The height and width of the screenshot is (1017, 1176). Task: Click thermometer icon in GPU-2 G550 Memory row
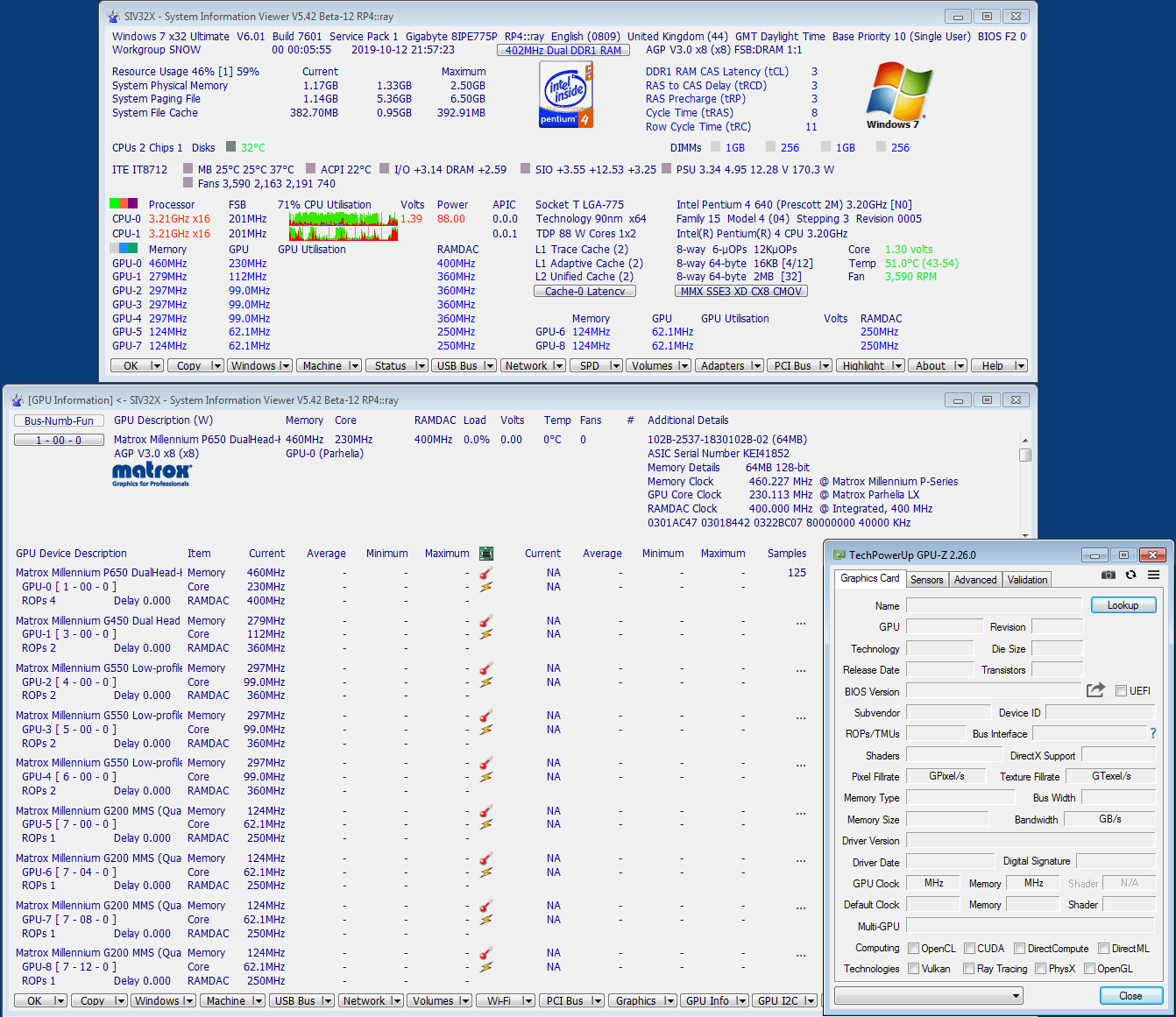[x=486, y=668]
